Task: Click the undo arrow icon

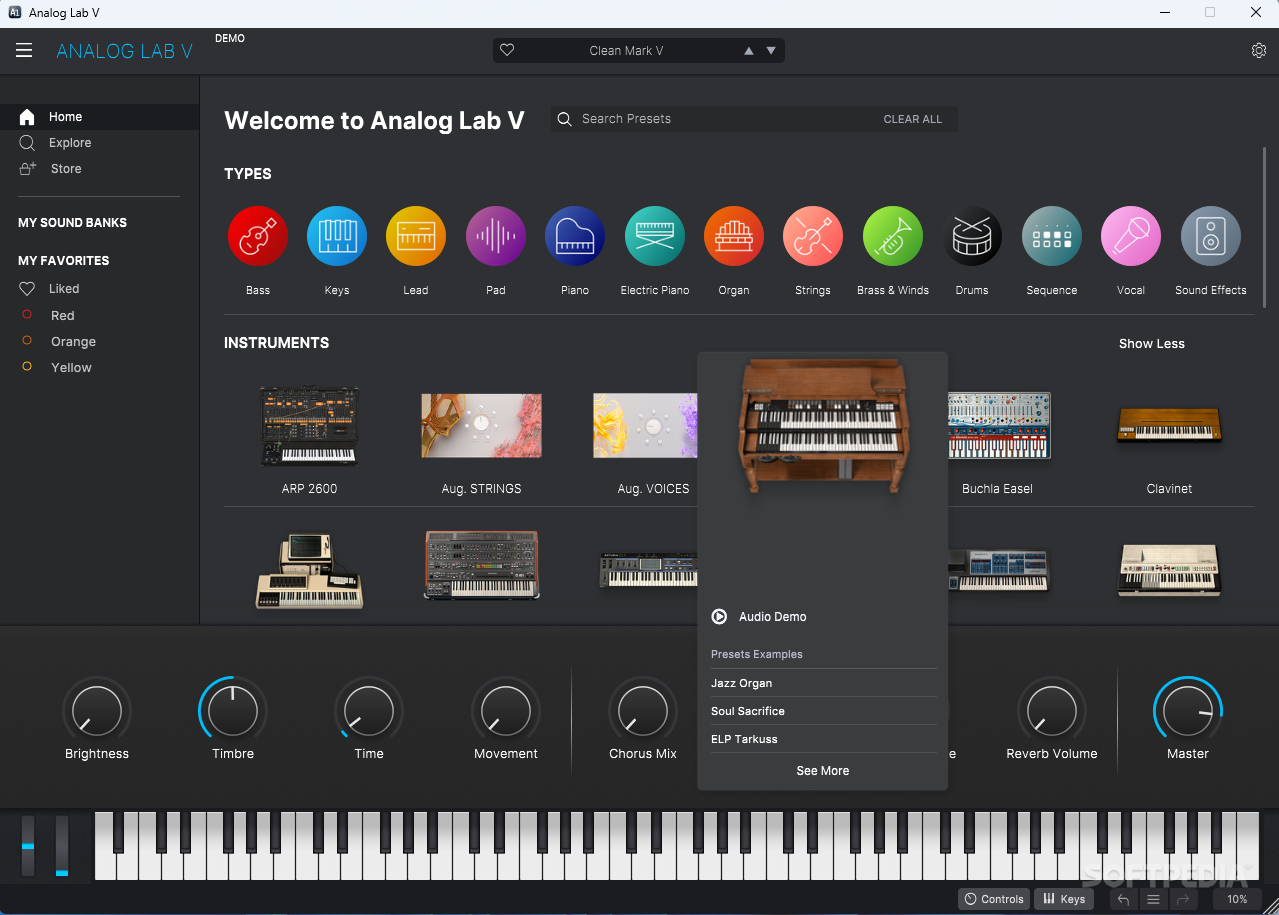Action: pyautogui.click(x=1123, y=899)
